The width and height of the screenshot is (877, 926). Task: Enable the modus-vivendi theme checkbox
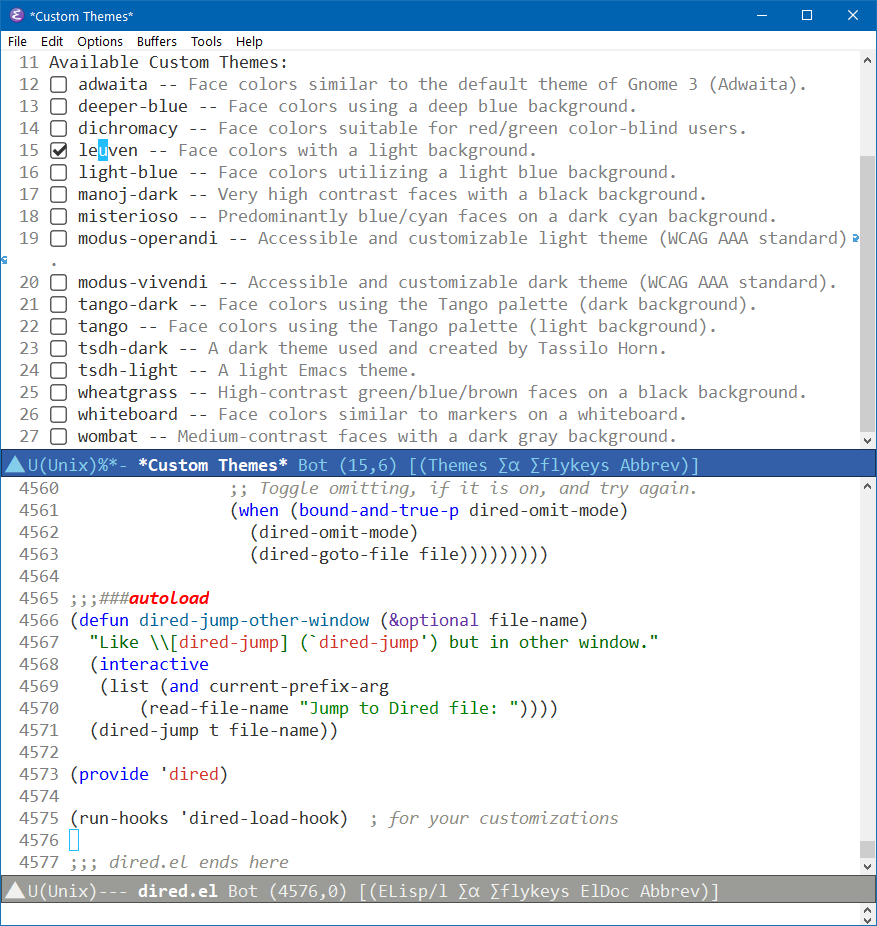pos(58,282)
